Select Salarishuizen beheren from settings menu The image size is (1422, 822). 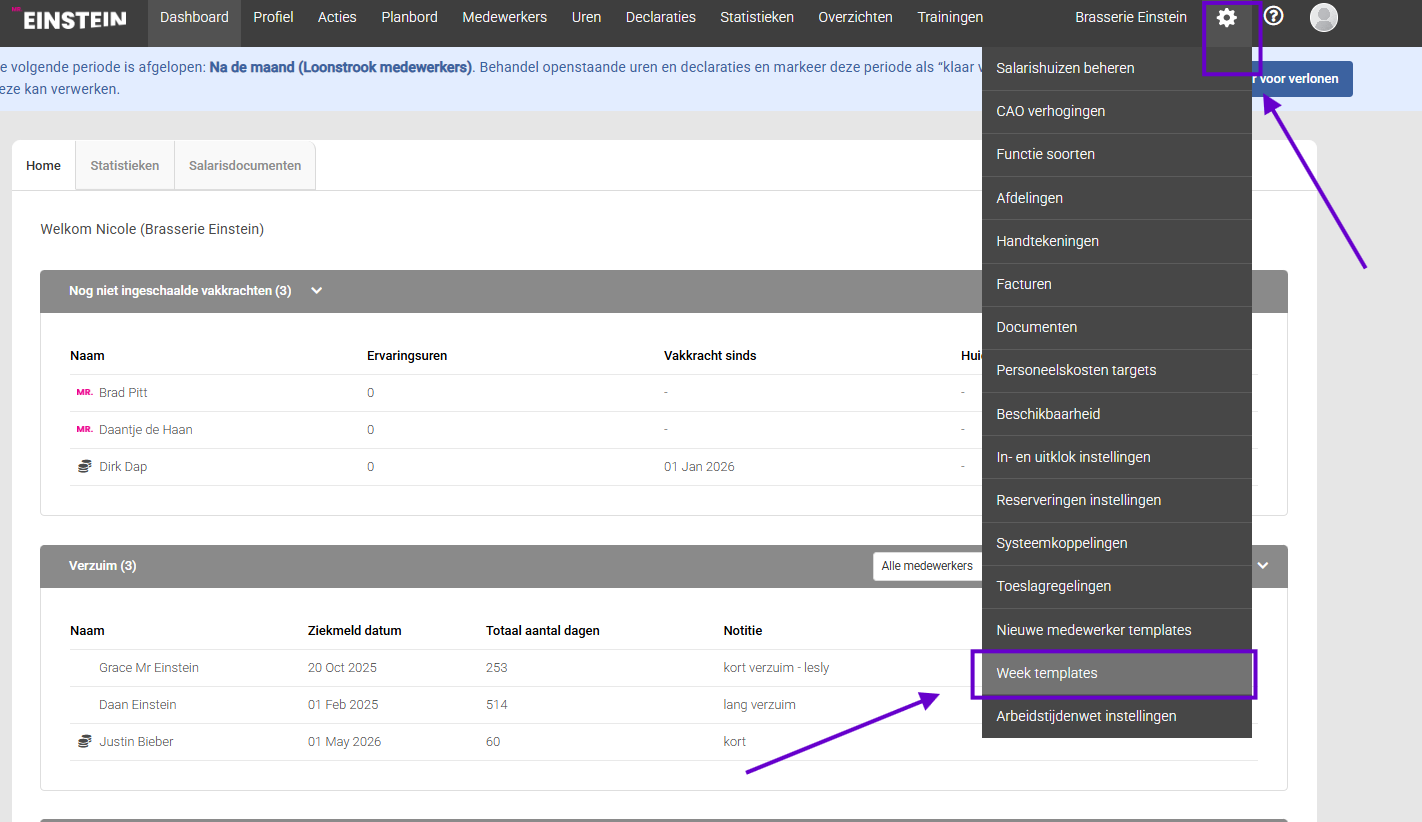pos(1117,68)
